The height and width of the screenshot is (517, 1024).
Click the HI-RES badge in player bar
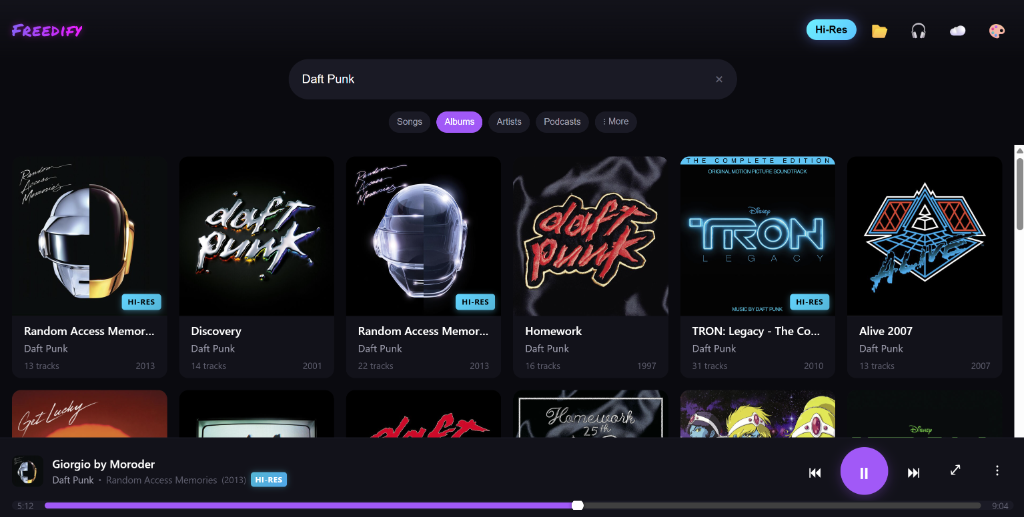point(269,480)
